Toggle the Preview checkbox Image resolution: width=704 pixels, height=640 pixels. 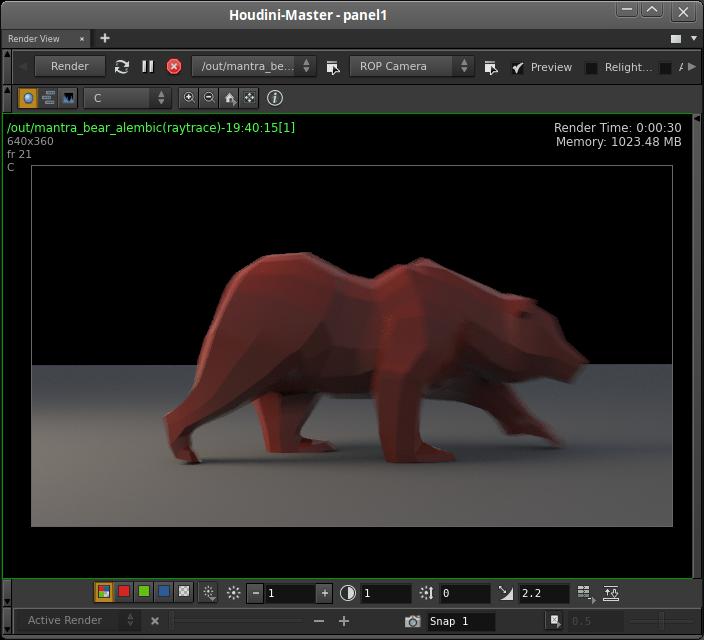tap(518, 67)
